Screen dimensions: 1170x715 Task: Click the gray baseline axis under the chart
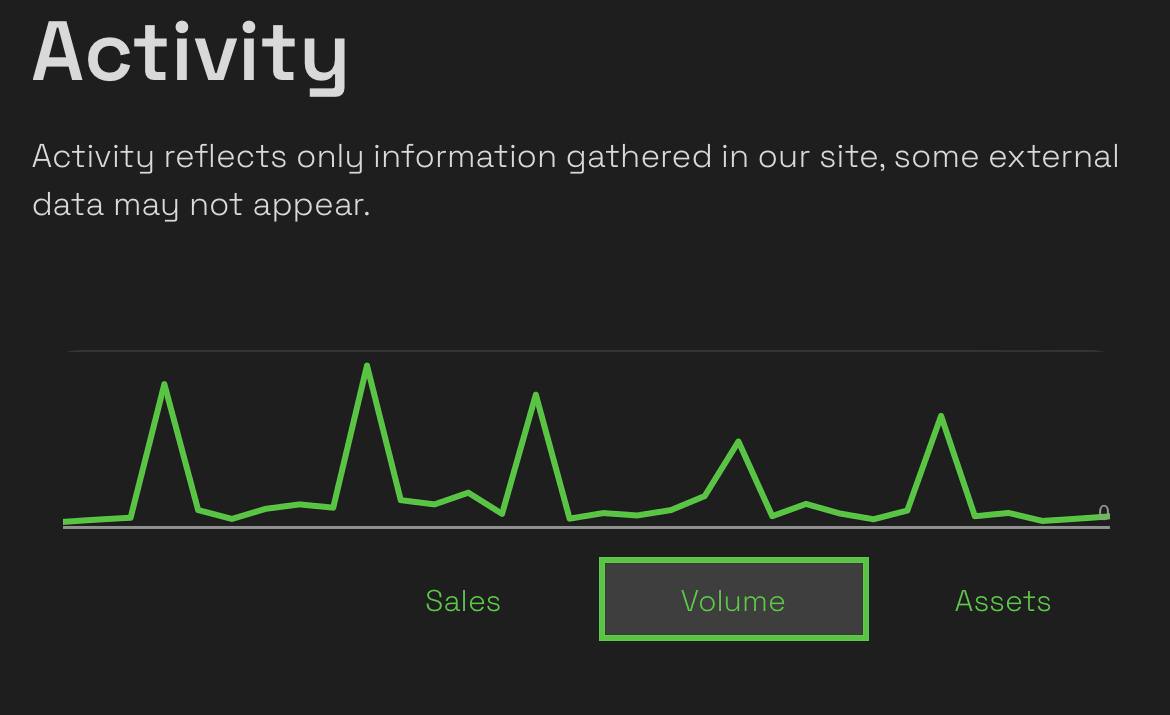[586, 527]
